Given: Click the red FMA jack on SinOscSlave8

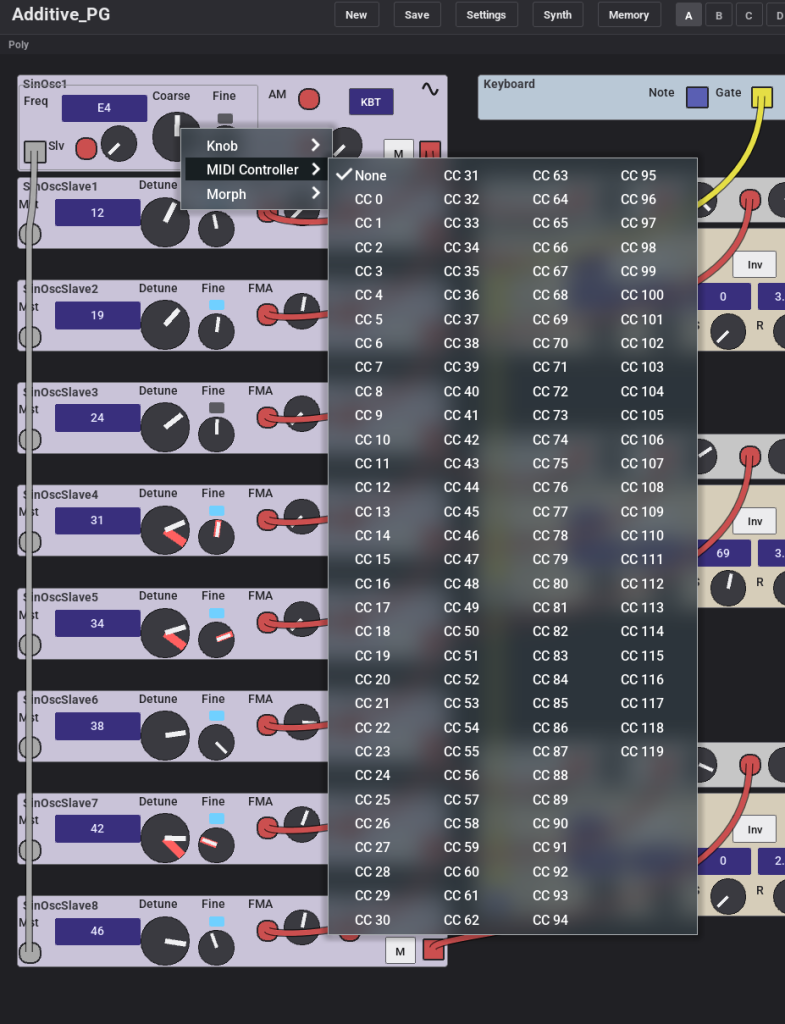Looking at the screenshot, I should (267, 931).
